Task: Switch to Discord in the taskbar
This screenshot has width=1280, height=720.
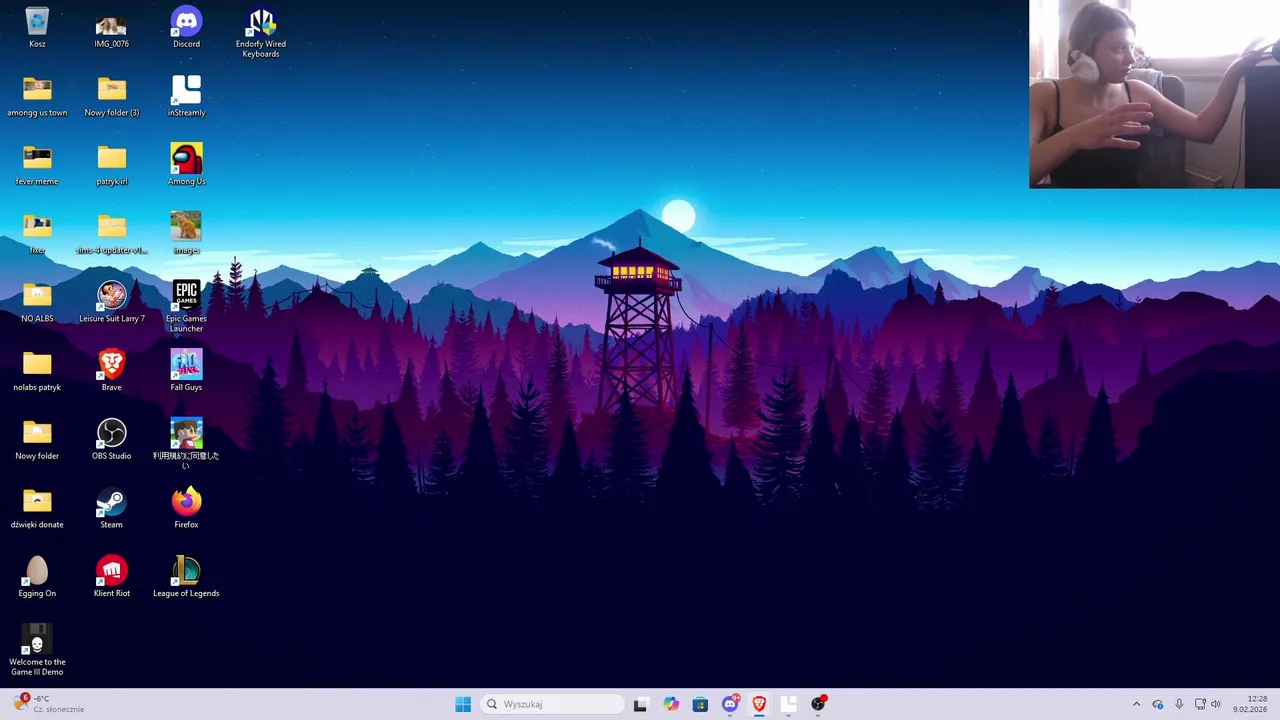Action: (730, 704)
